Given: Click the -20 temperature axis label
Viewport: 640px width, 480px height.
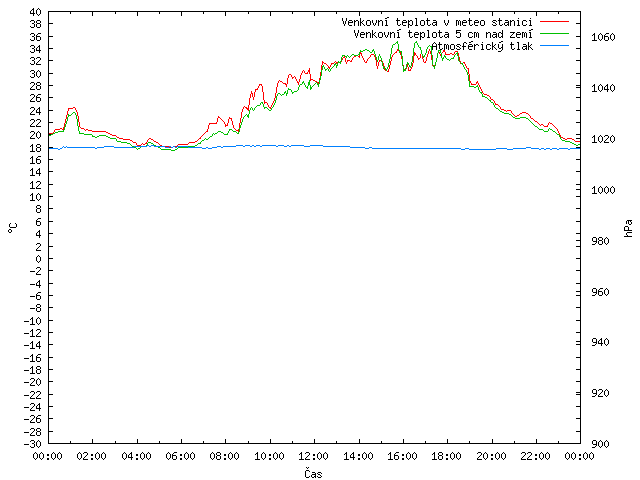Looking at the screenshot, I should 33,382.
